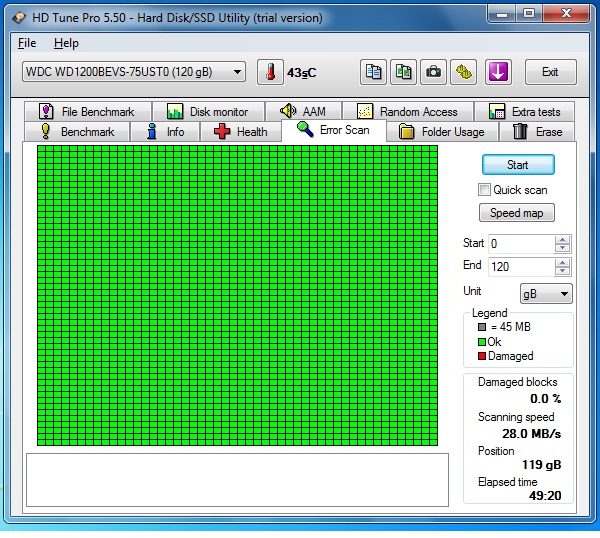Image resolution: width=600 pixels, height=538 pixels.
Task: Open the File menu
Action: [x=27, y=43]
